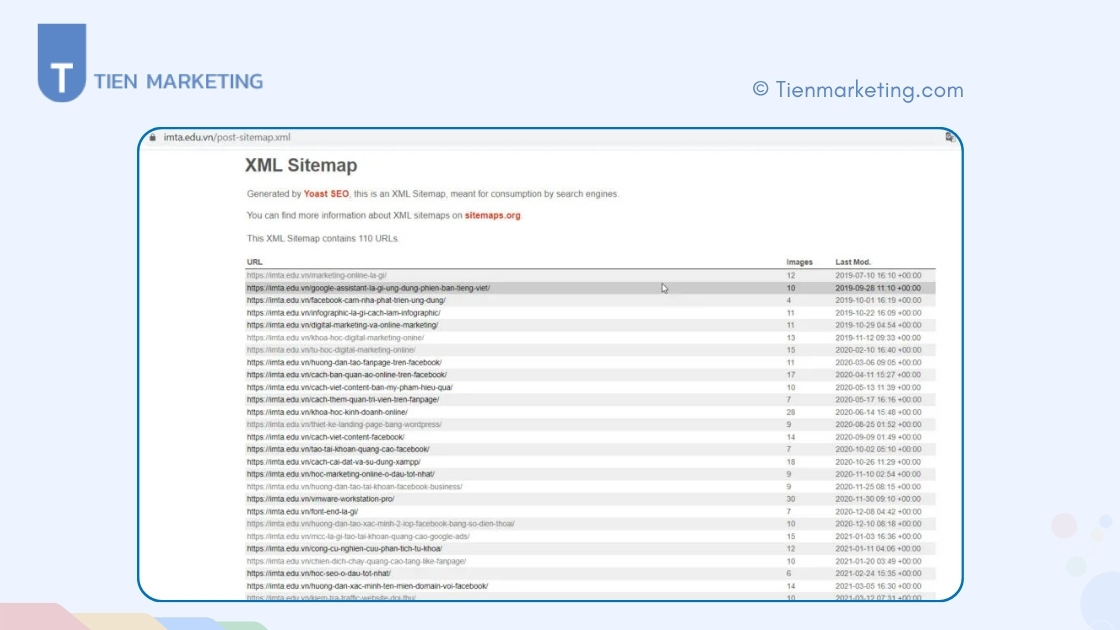Open the marketing-online-la-gi URL

pos(316,275)
